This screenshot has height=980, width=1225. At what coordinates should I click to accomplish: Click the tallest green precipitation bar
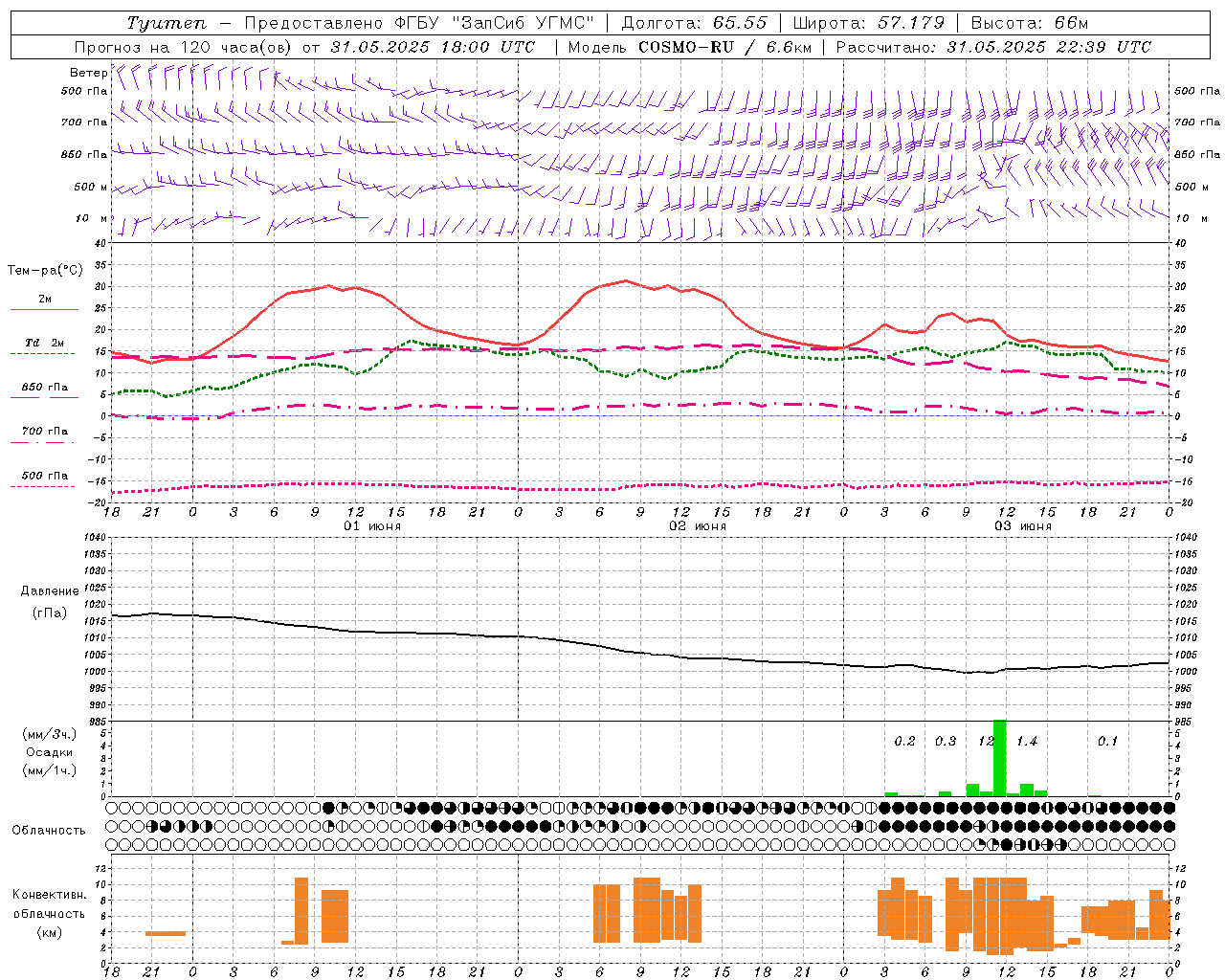(x=1000, y=757)
